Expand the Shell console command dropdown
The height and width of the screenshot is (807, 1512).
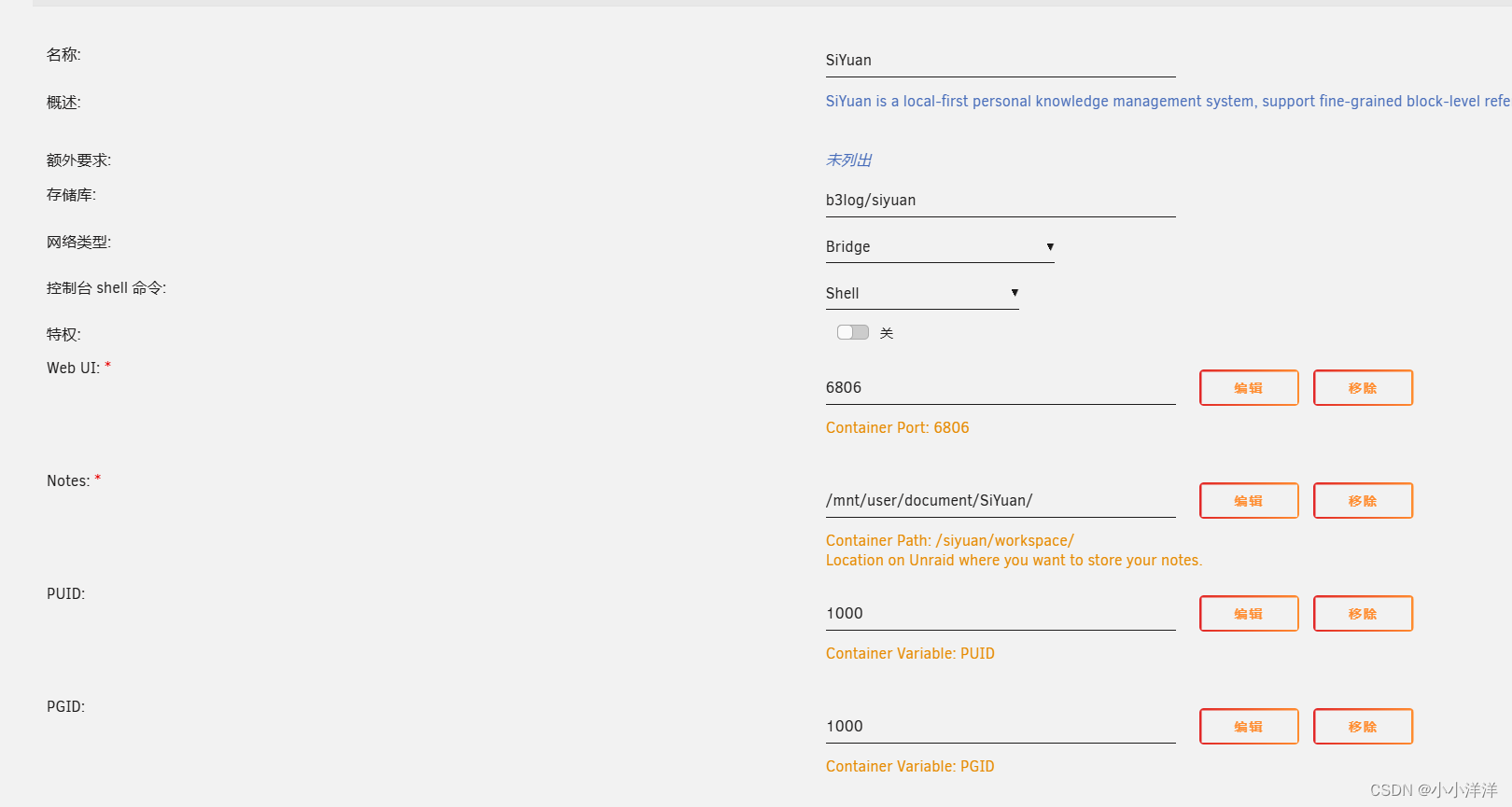(x=922, y=293)
